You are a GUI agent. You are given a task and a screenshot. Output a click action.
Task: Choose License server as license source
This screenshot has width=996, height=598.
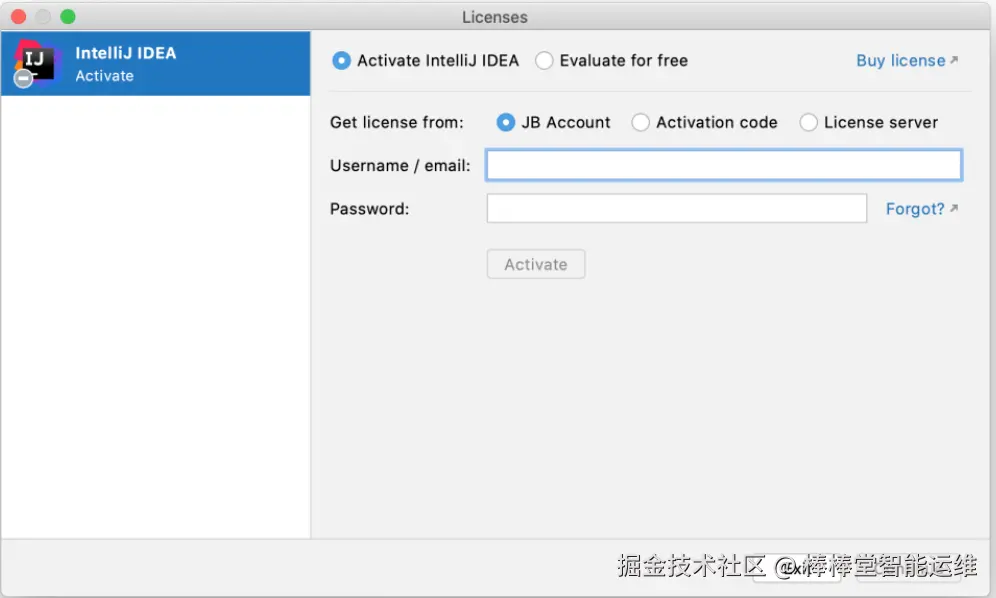point(808,122)
